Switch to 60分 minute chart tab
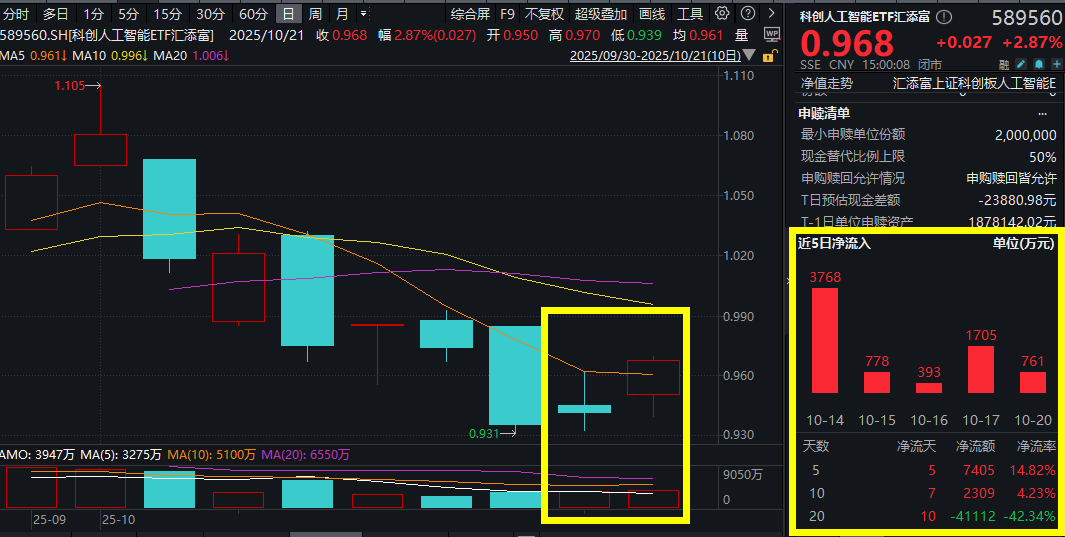 point(253,14)
